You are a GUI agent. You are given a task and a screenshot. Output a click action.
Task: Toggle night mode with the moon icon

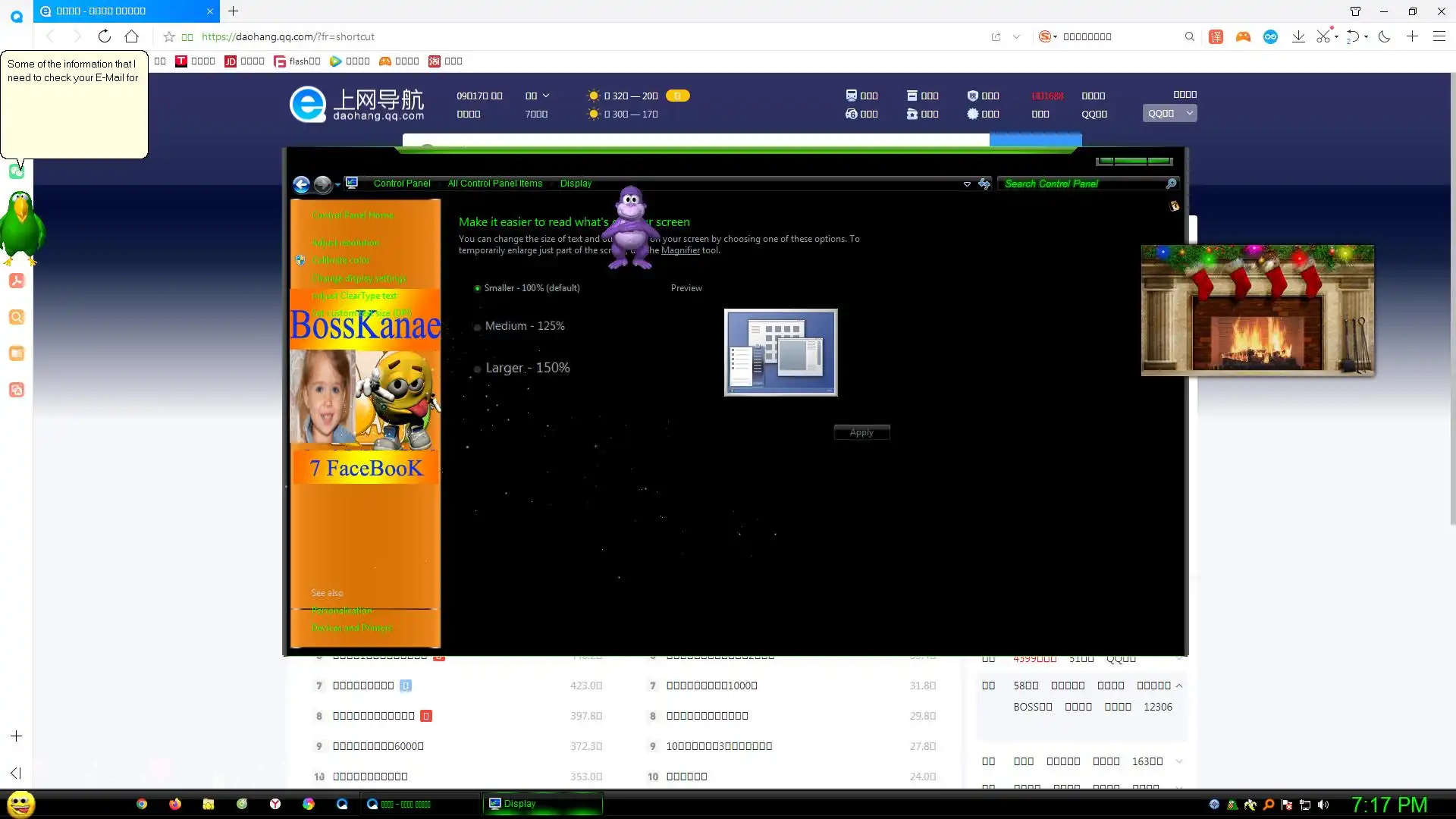(x=1385, y=36)
